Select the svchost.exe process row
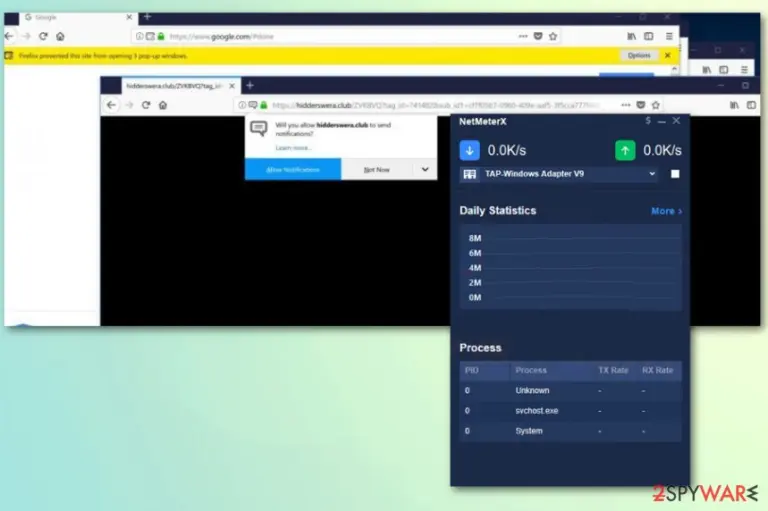 (x=570, y=411)
